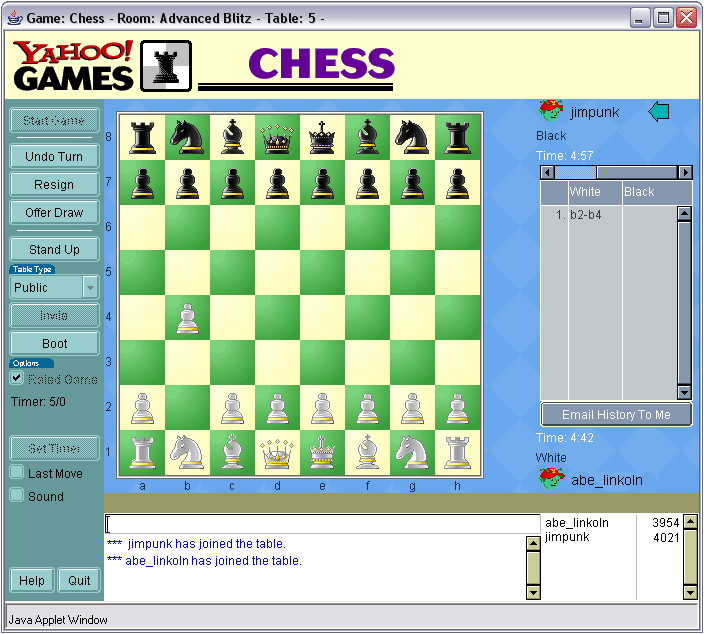704x634 pixels.
Task: Select the white king on e1
Action: [322, 453]
